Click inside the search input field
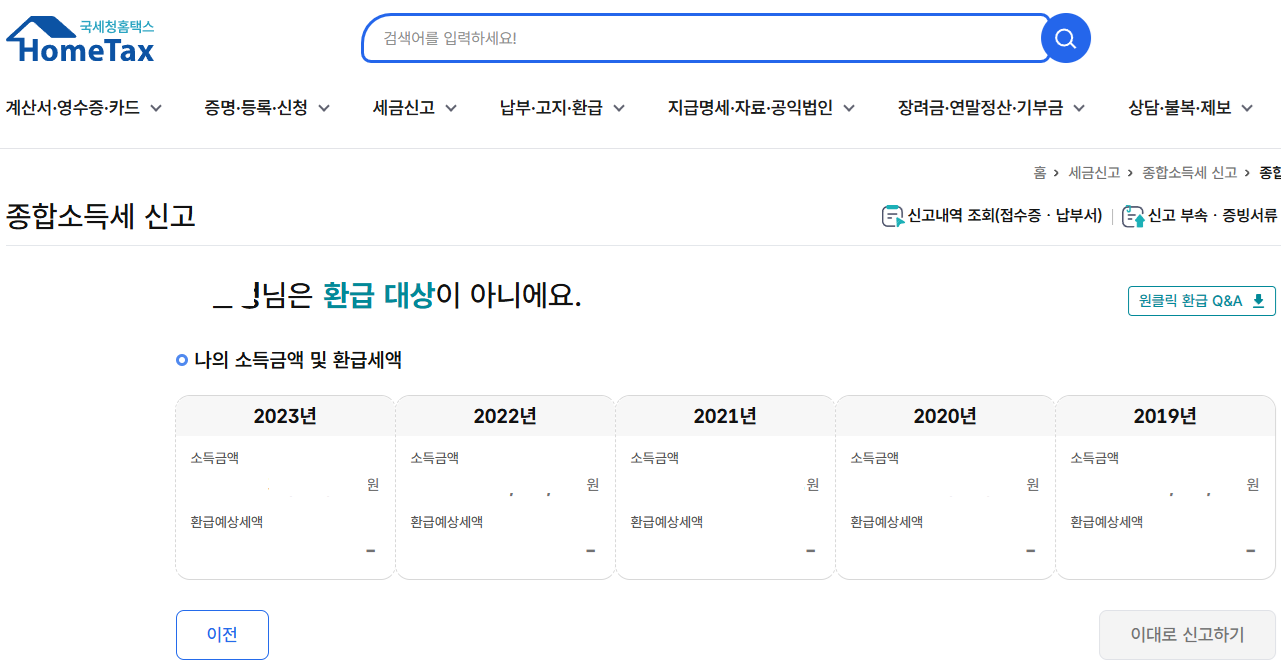The height and width of the screenshot is (671, 1281). 700,38
